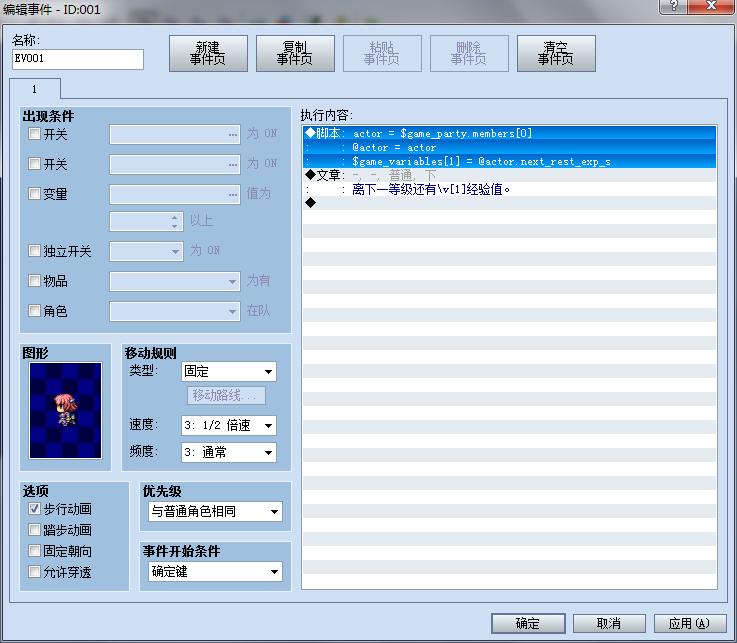The image size is (737, 643).
Task: Select the 文章 command line
Action: click(x=510, y=175)
